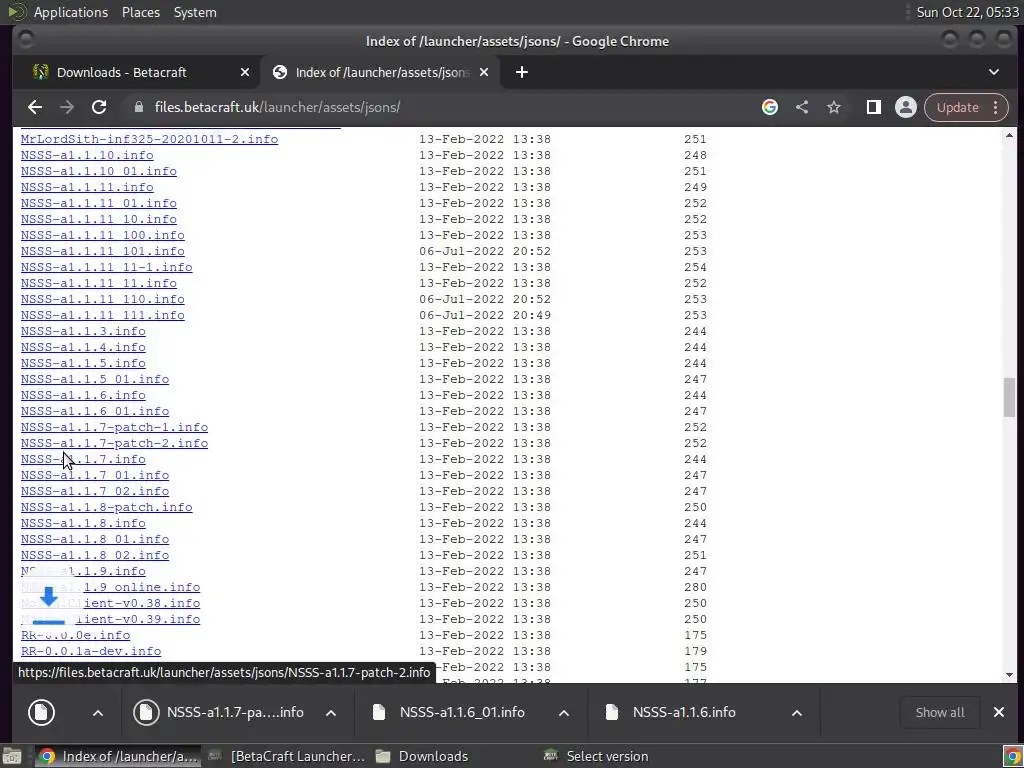Click the page vertical scrollbar thumb
This screenshot has height=768, width=1024.
click(x=1010, y=397)
